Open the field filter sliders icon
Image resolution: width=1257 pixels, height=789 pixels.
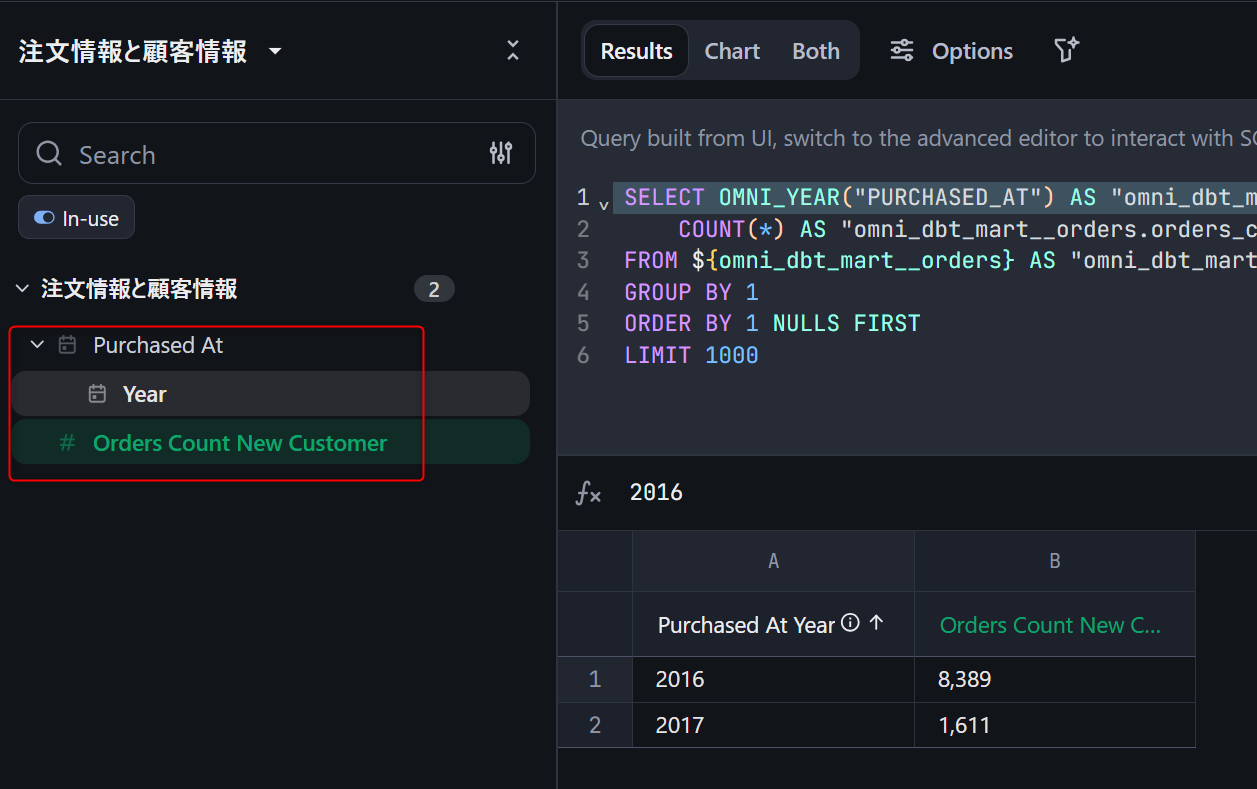point(500,153)
